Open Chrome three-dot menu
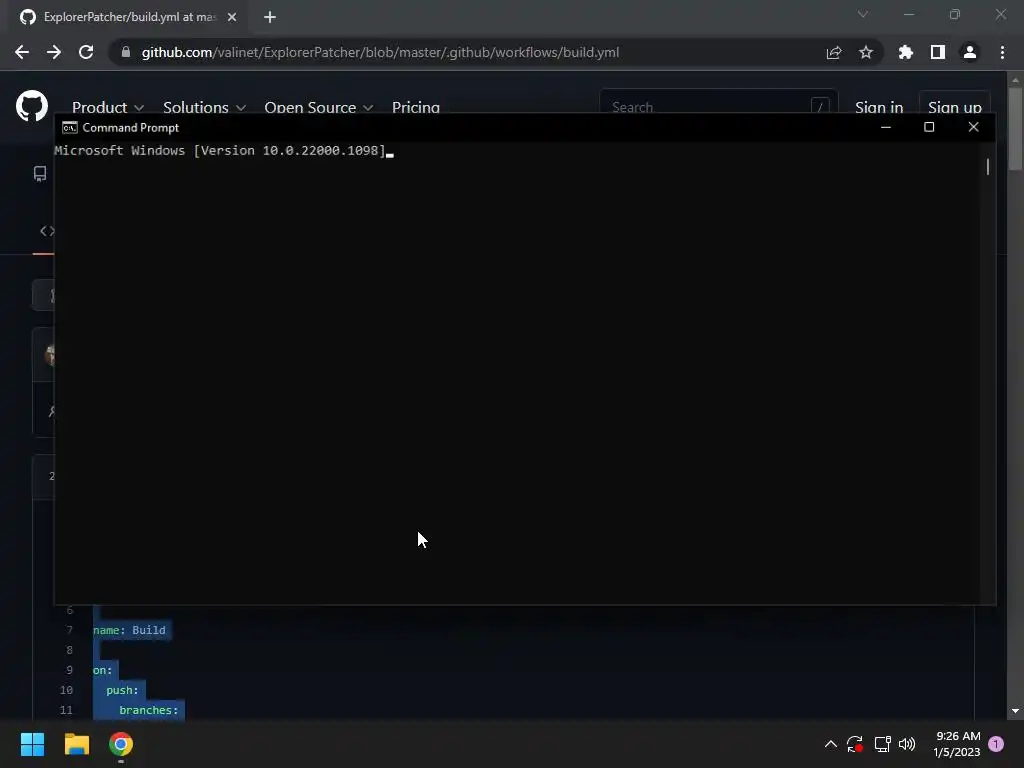The width and height of the screenshot is (1024, 768). click(1002, 52)
